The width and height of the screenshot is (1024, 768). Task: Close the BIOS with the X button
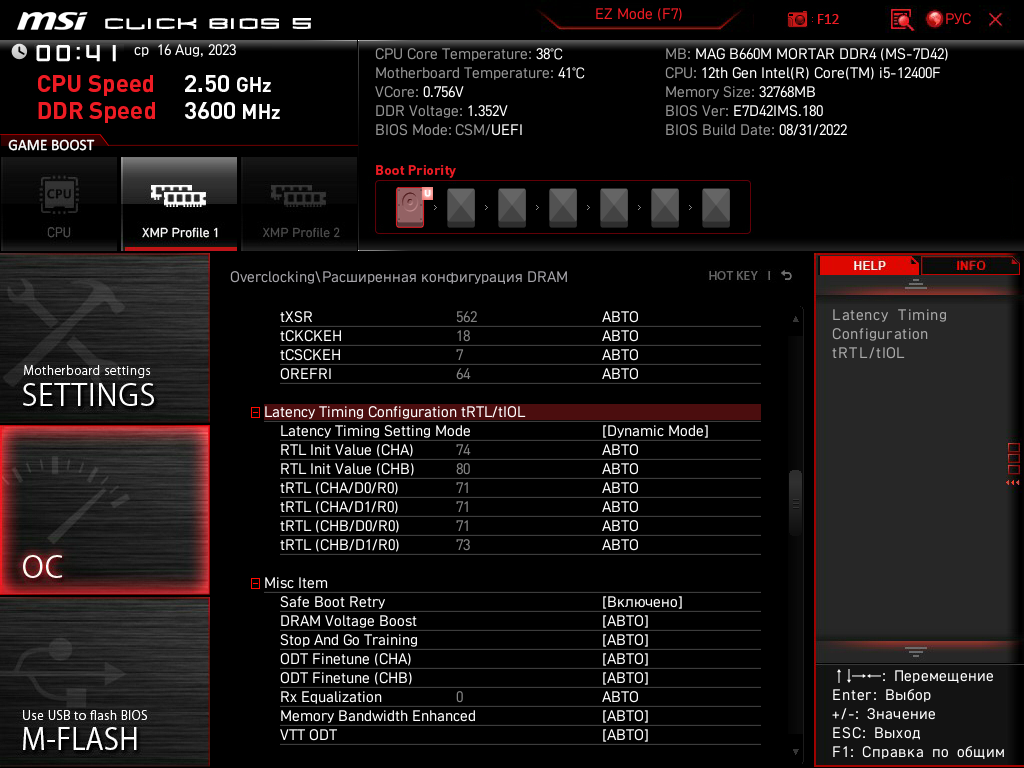click(995, 20)
